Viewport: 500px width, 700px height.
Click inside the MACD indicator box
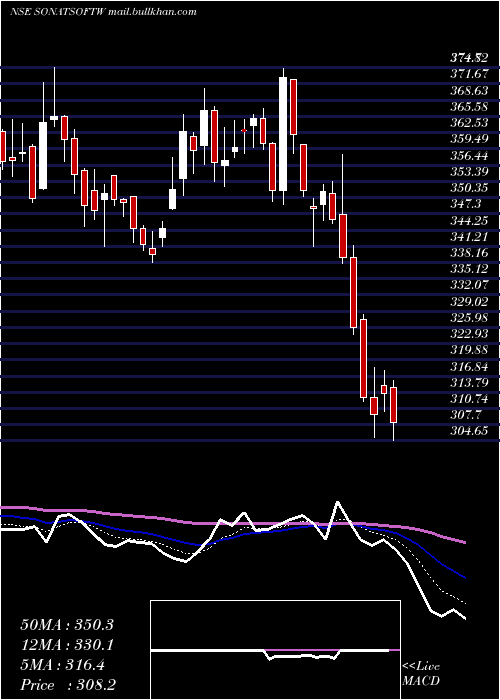pos(275,650)
